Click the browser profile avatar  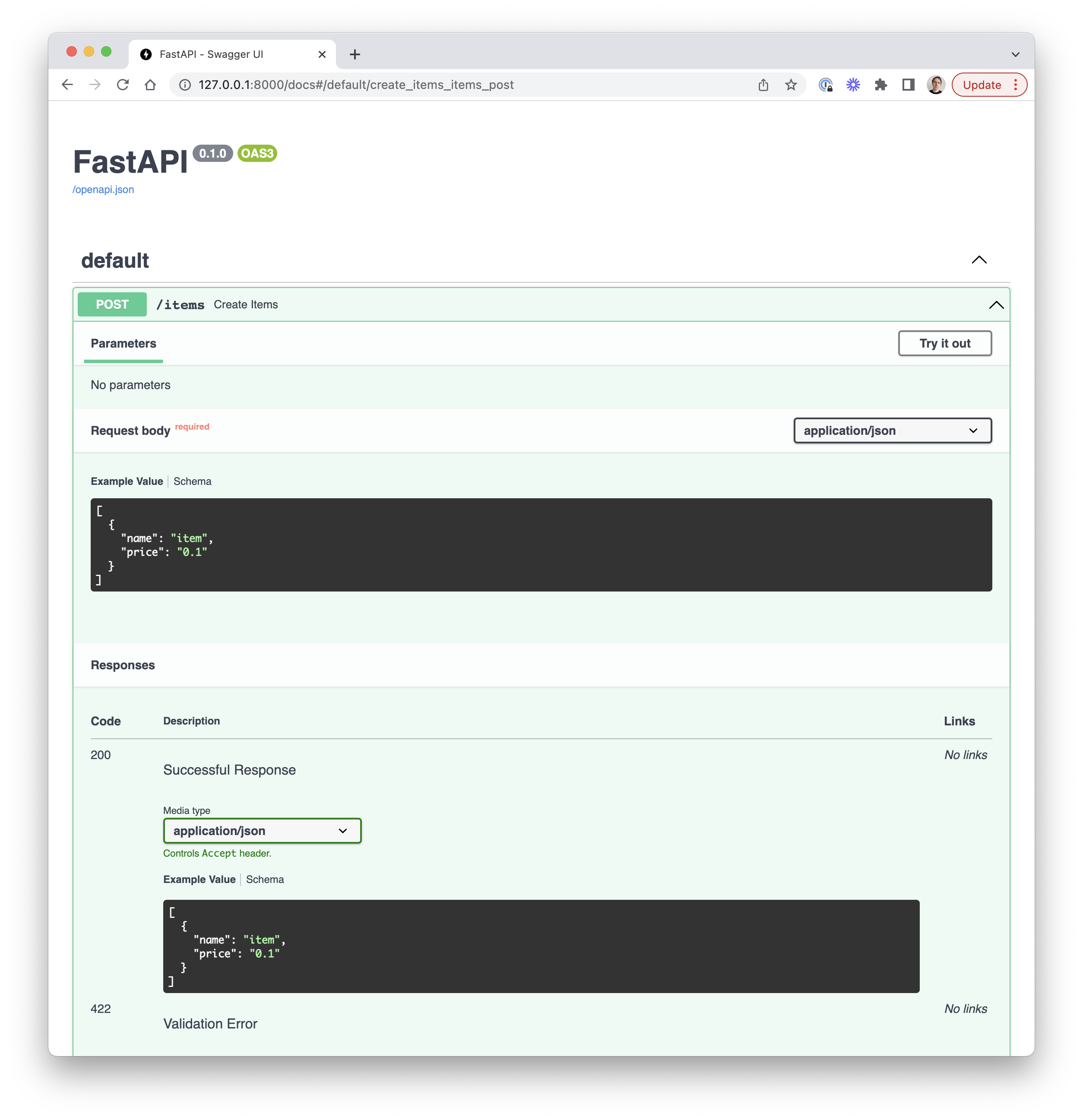tap(936, 85)
